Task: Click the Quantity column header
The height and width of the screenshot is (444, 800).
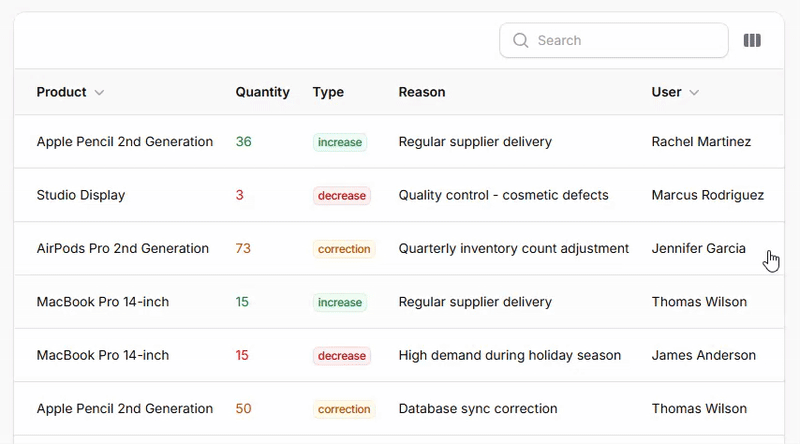Action: 262,92
